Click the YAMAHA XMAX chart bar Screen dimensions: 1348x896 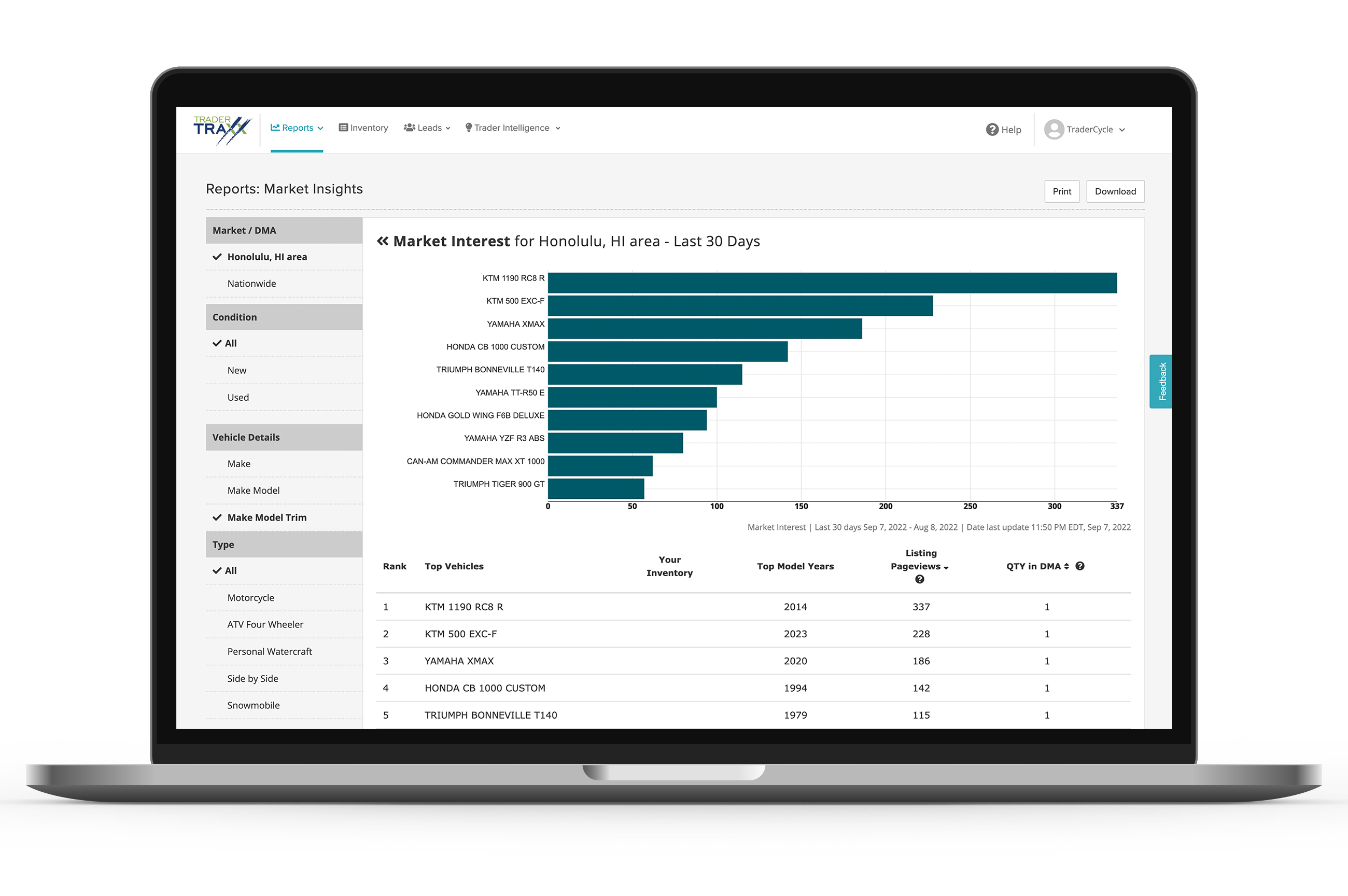tap(705, 329)
